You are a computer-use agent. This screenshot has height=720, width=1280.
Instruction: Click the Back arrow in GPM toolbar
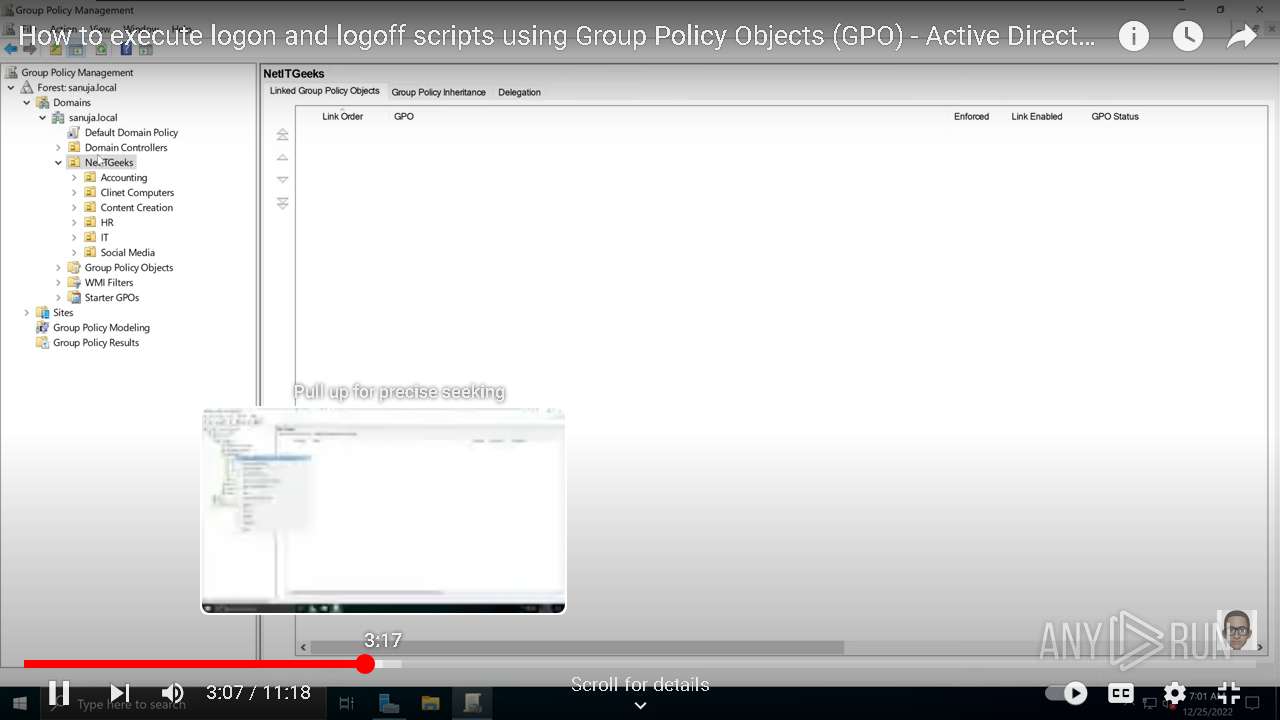click(11, 49)
